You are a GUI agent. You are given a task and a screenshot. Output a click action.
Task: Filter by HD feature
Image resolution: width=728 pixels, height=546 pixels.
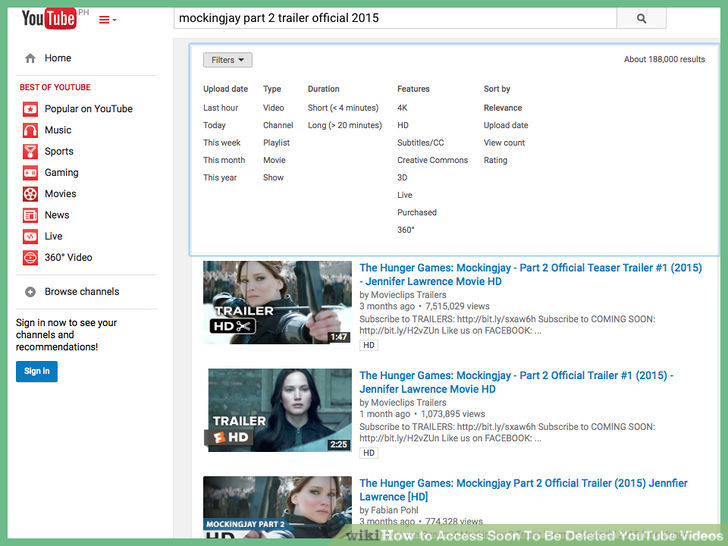click(x=403, y=125)
